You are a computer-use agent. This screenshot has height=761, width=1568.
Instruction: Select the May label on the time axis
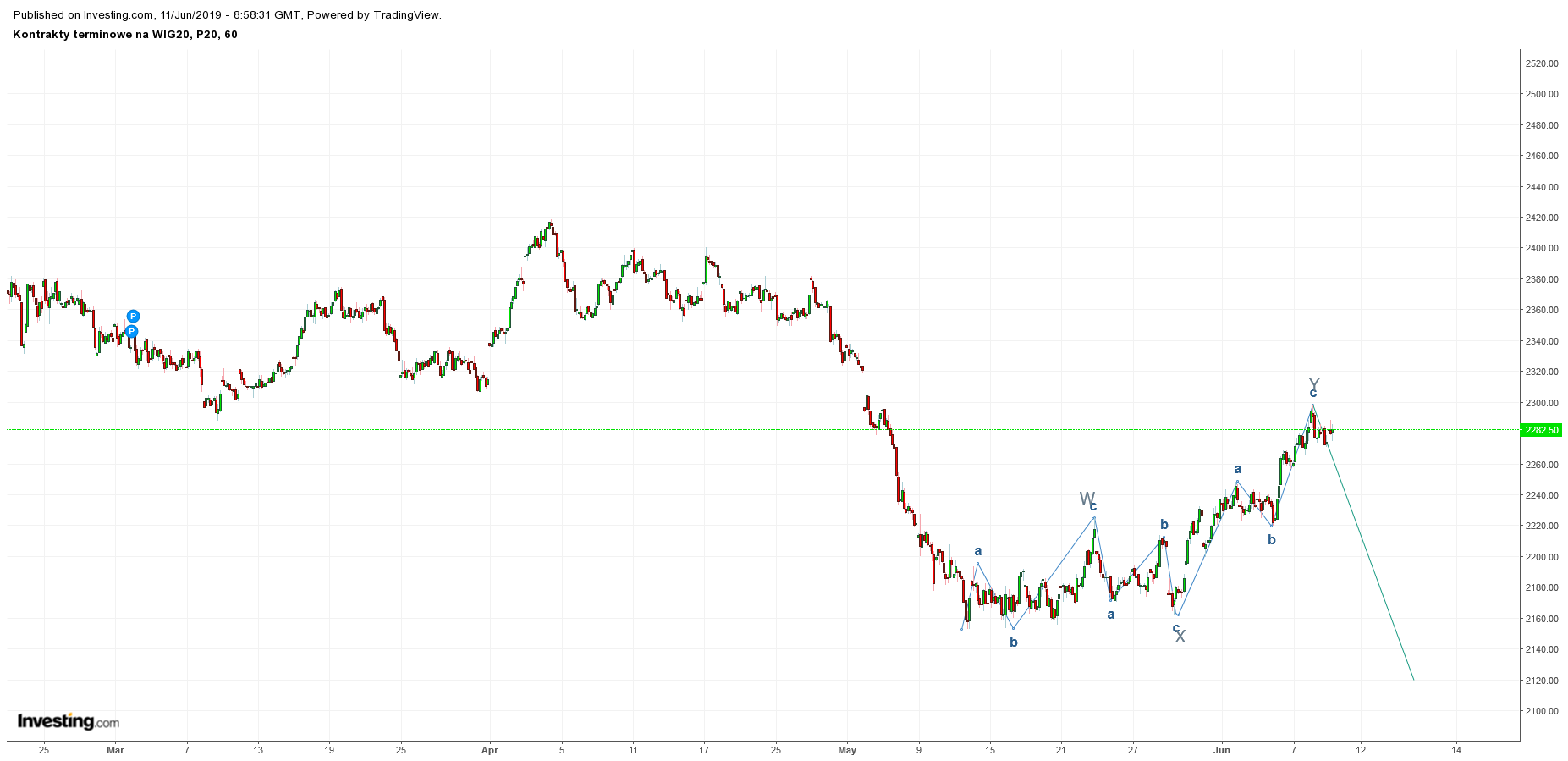[x=847, y=750]
